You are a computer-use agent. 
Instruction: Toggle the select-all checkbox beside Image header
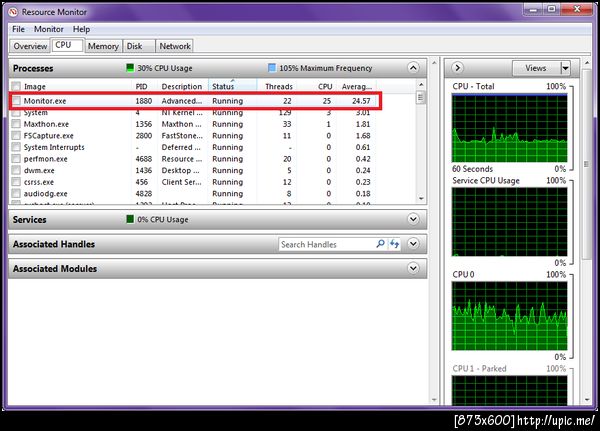pos(16,86)
